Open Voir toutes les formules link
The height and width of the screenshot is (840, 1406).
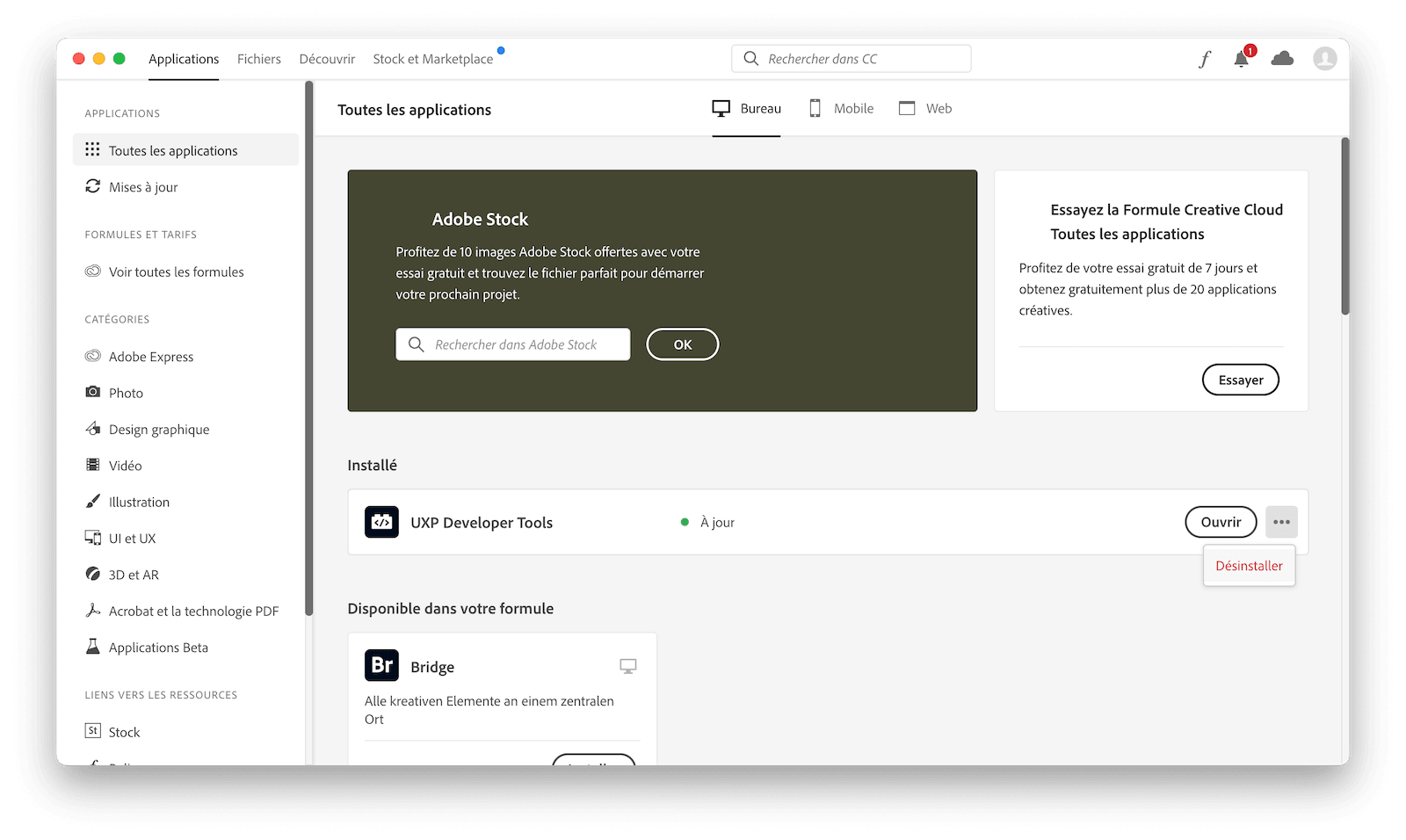click(x=176, y=272)
